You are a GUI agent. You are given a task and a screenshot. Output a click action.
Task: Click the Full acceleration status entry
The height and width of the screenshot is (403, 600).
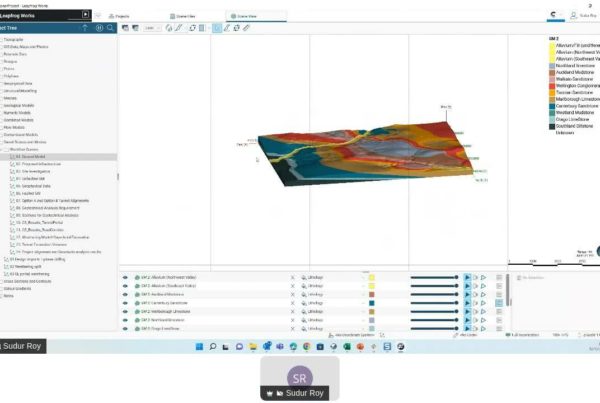(x=522, y=335)
